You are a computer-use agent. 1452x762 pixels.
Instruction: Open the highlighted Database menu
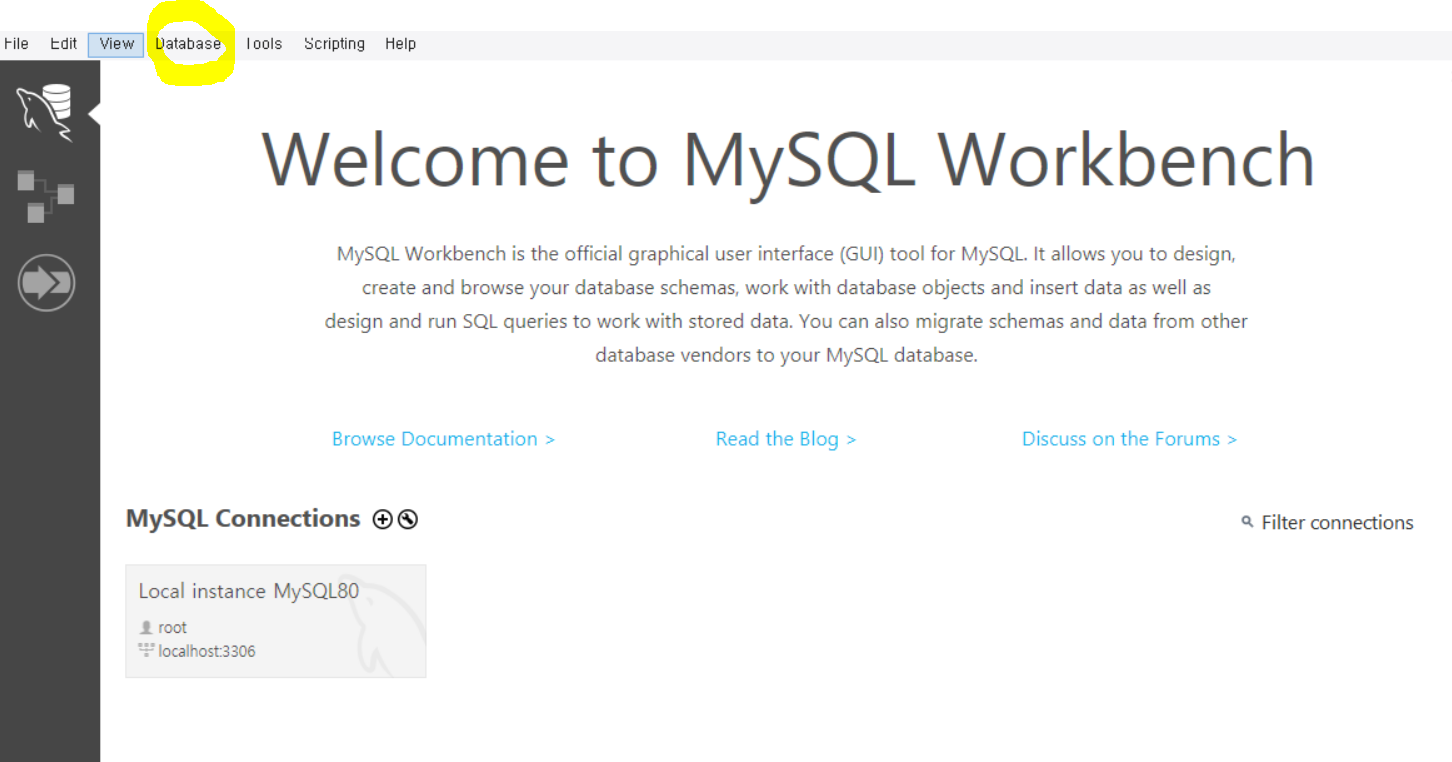(x=188, y=44)
